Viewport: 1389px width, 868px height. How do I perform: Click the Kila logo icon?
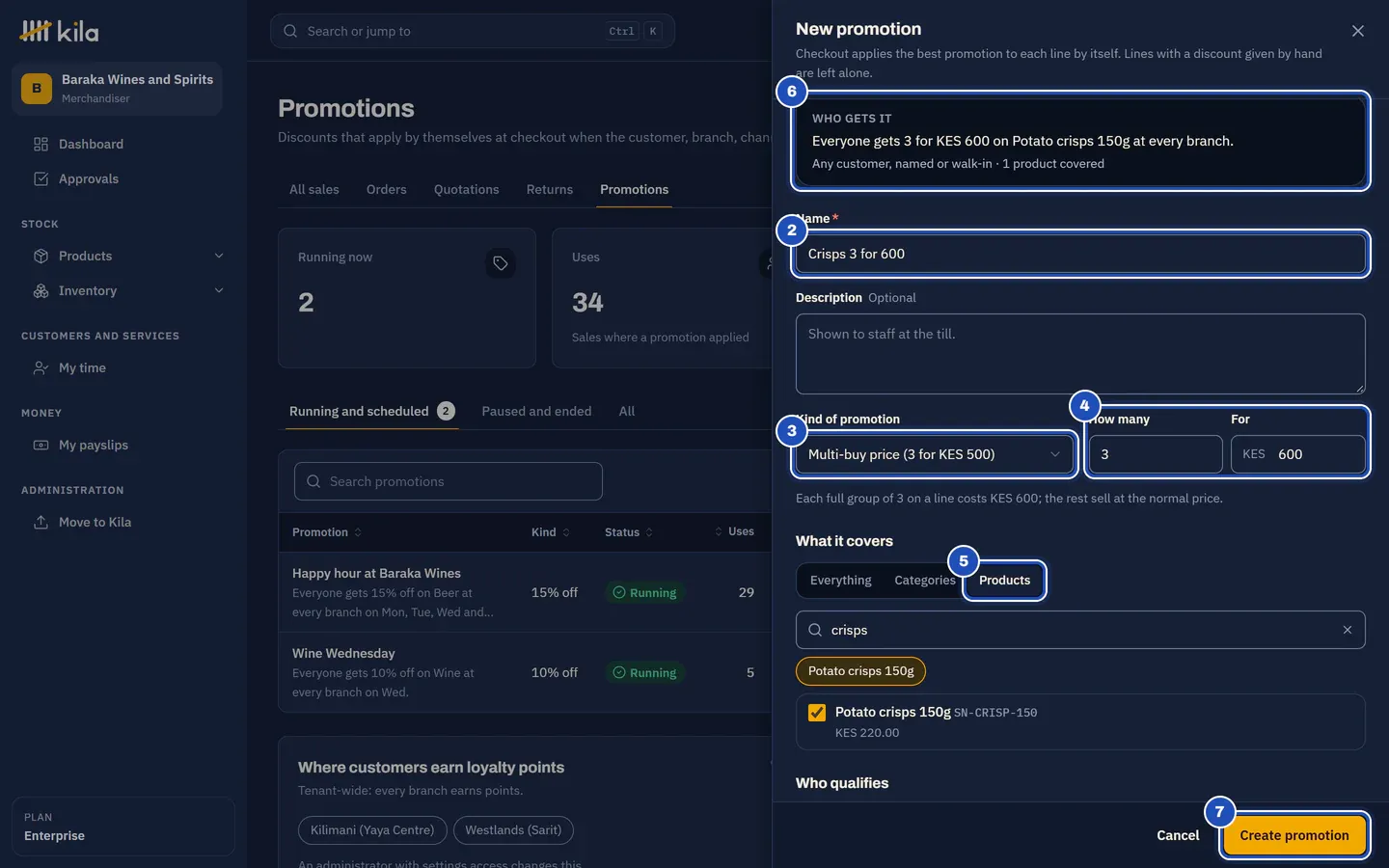pyautogui.click(x=36, y=31)
